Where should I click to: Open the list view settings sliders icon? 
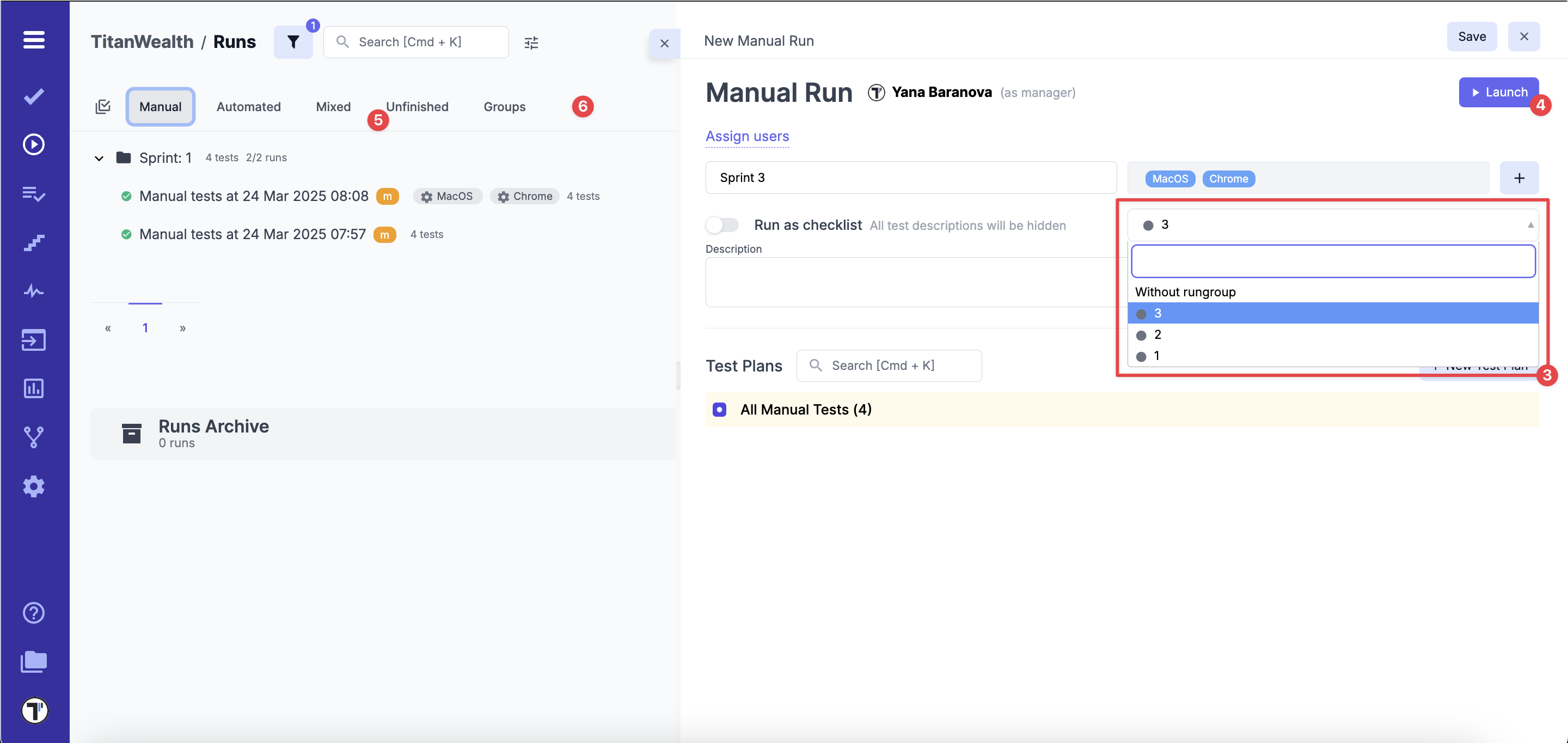531,42
